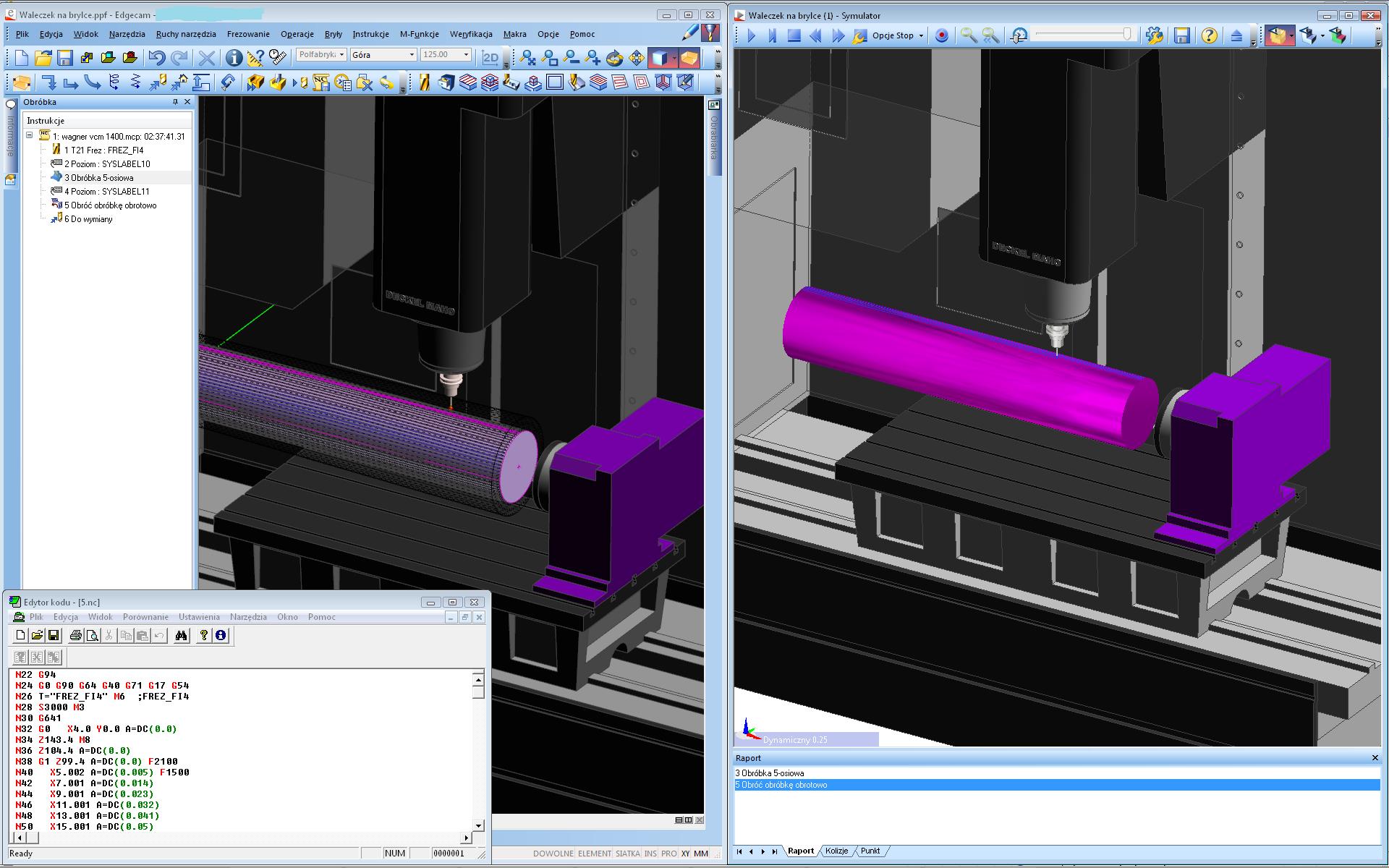Pin the Obróbka panel with the pushpin

pos(175,102)
